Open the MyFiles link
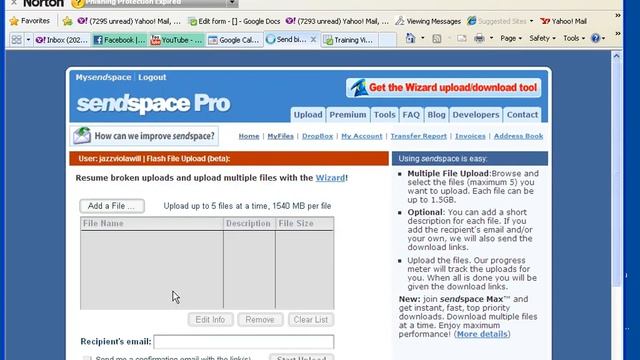 coord(280,136)
